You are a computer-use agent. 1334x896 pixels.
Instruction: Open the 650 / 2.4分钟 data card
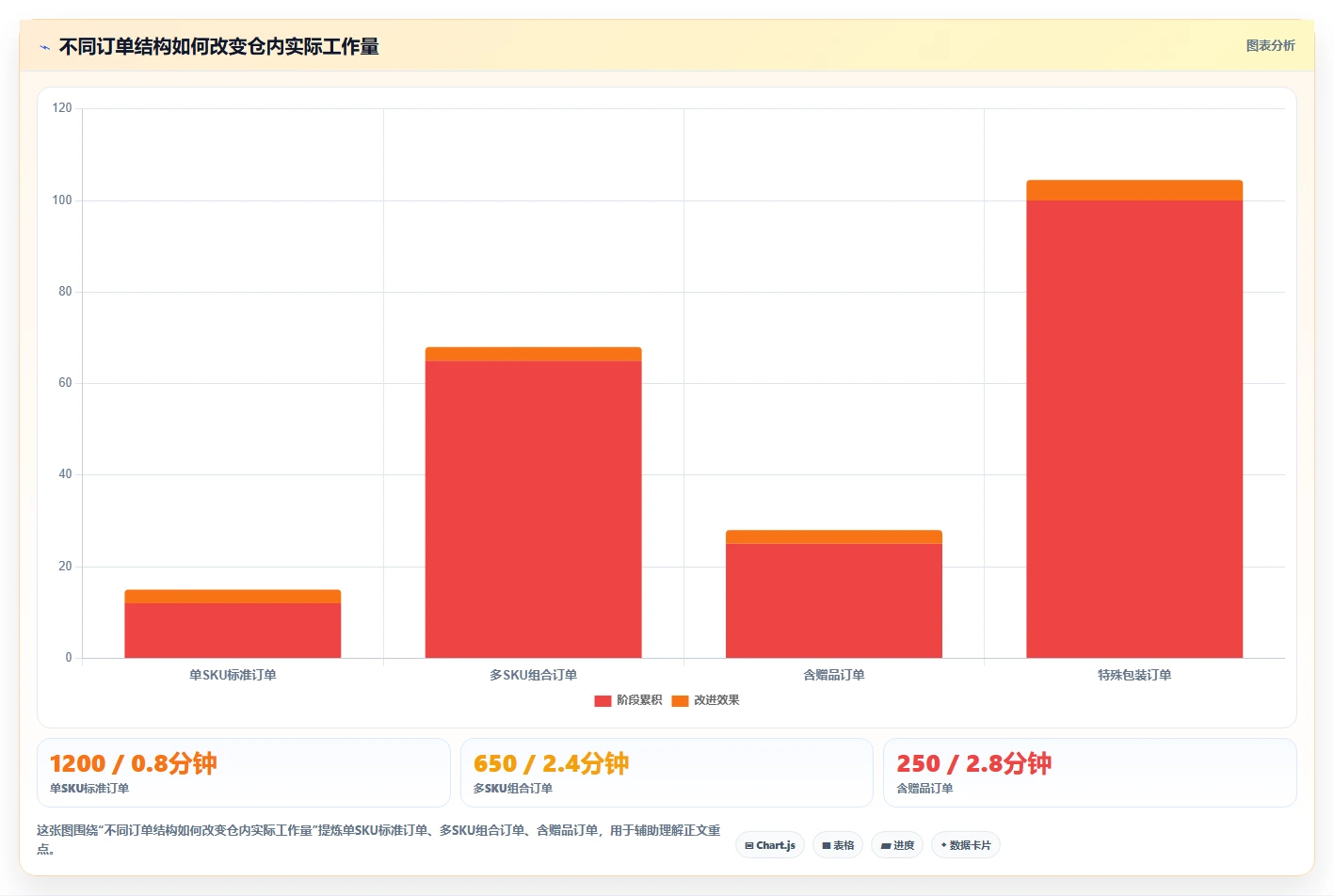click(667, 773)
